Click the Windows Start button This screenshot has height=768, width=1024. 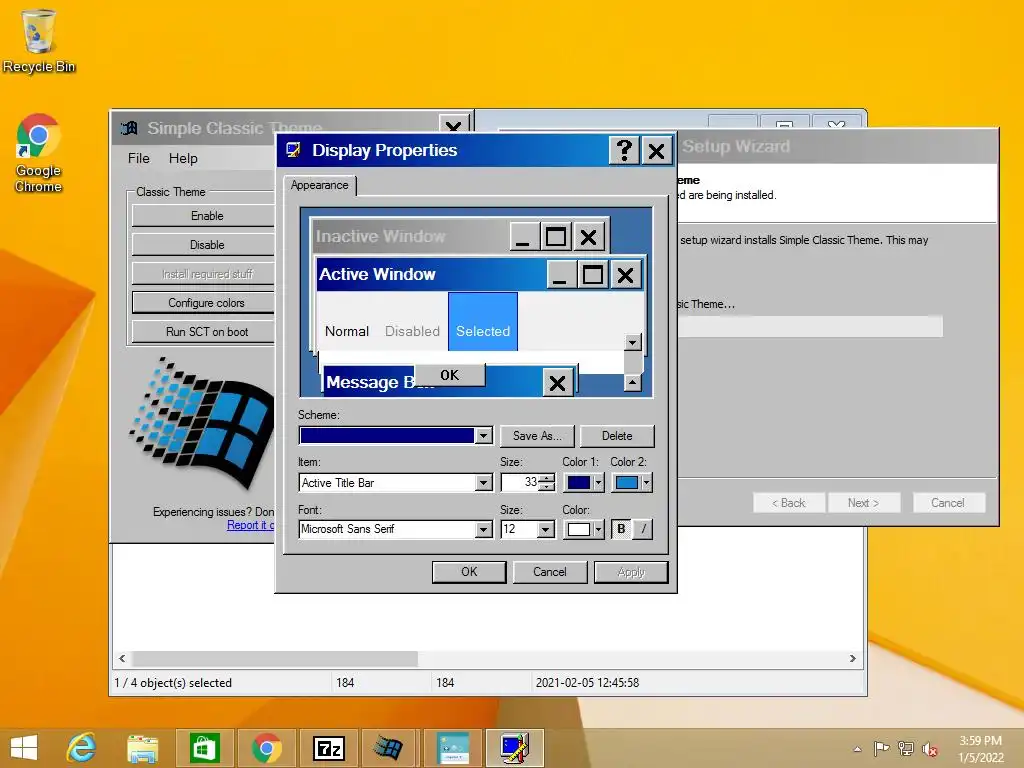pyautogui.click(x=24, y=748)
